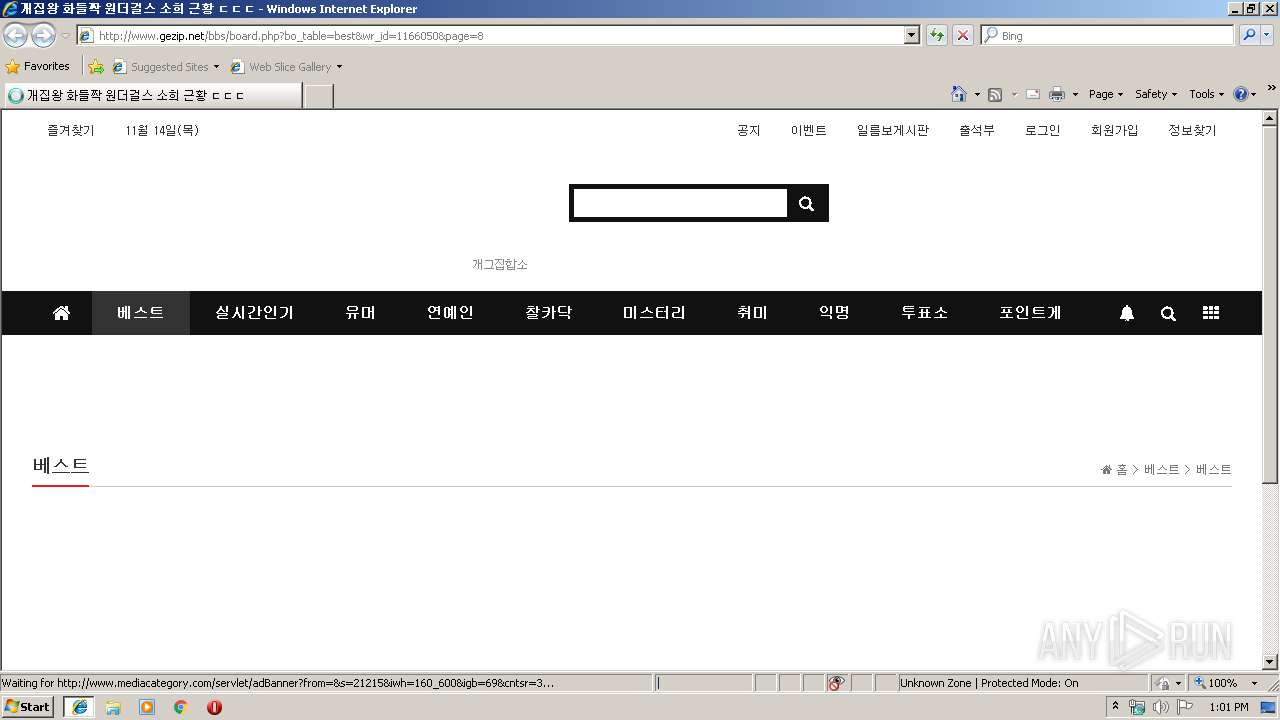The image size is (1280, 720).
Task: Select the 베스트 navigation tab
Action: (141, 313)
